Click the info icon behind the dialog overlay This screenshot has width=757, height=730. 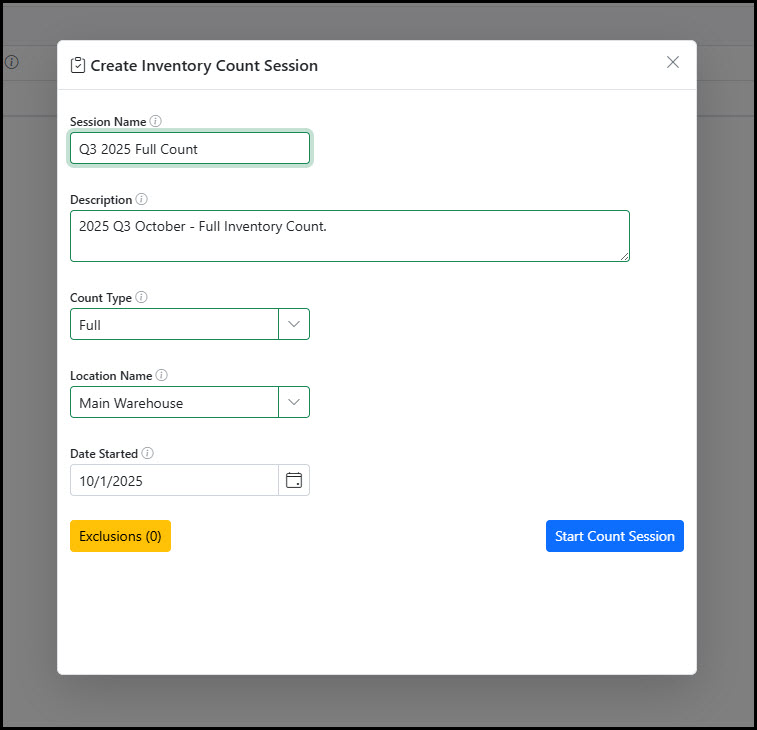(12, 62)
